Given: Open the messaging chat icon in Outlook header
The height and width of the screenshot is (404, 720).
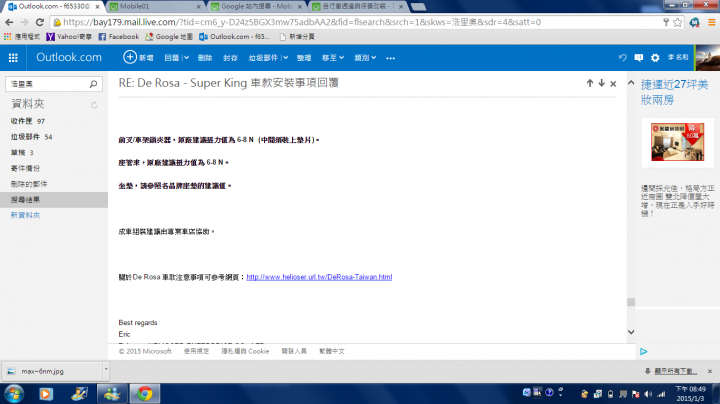Looking at the screenshot, I should click(639, 58).
